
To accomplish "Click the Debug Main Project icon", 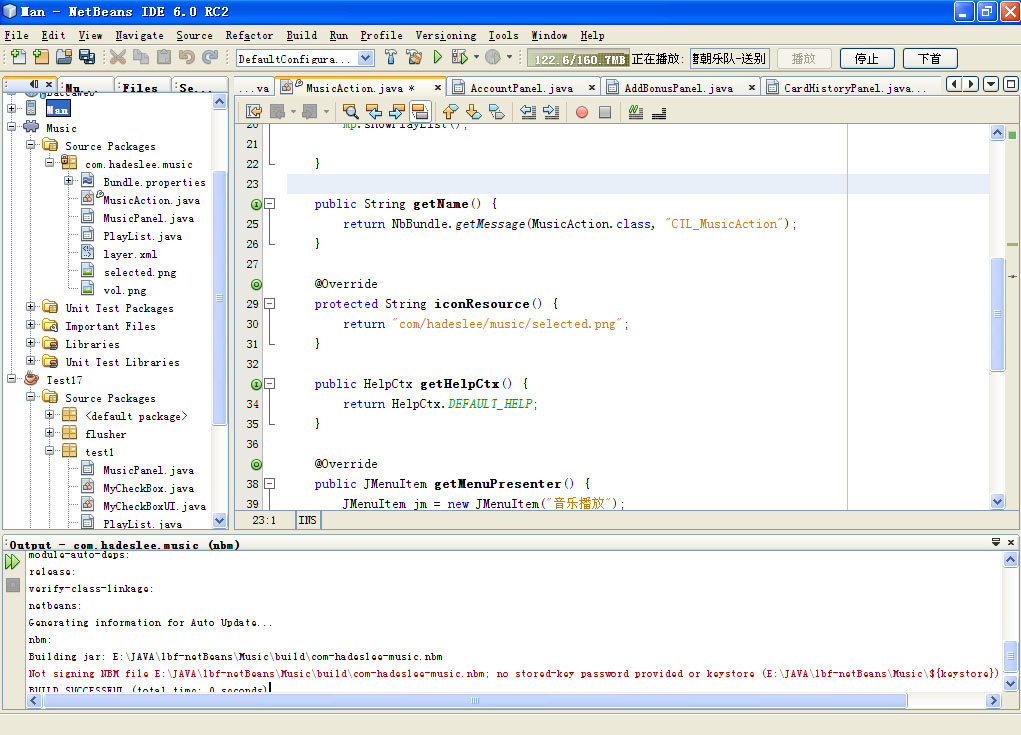I will click(x=460, y=57).
